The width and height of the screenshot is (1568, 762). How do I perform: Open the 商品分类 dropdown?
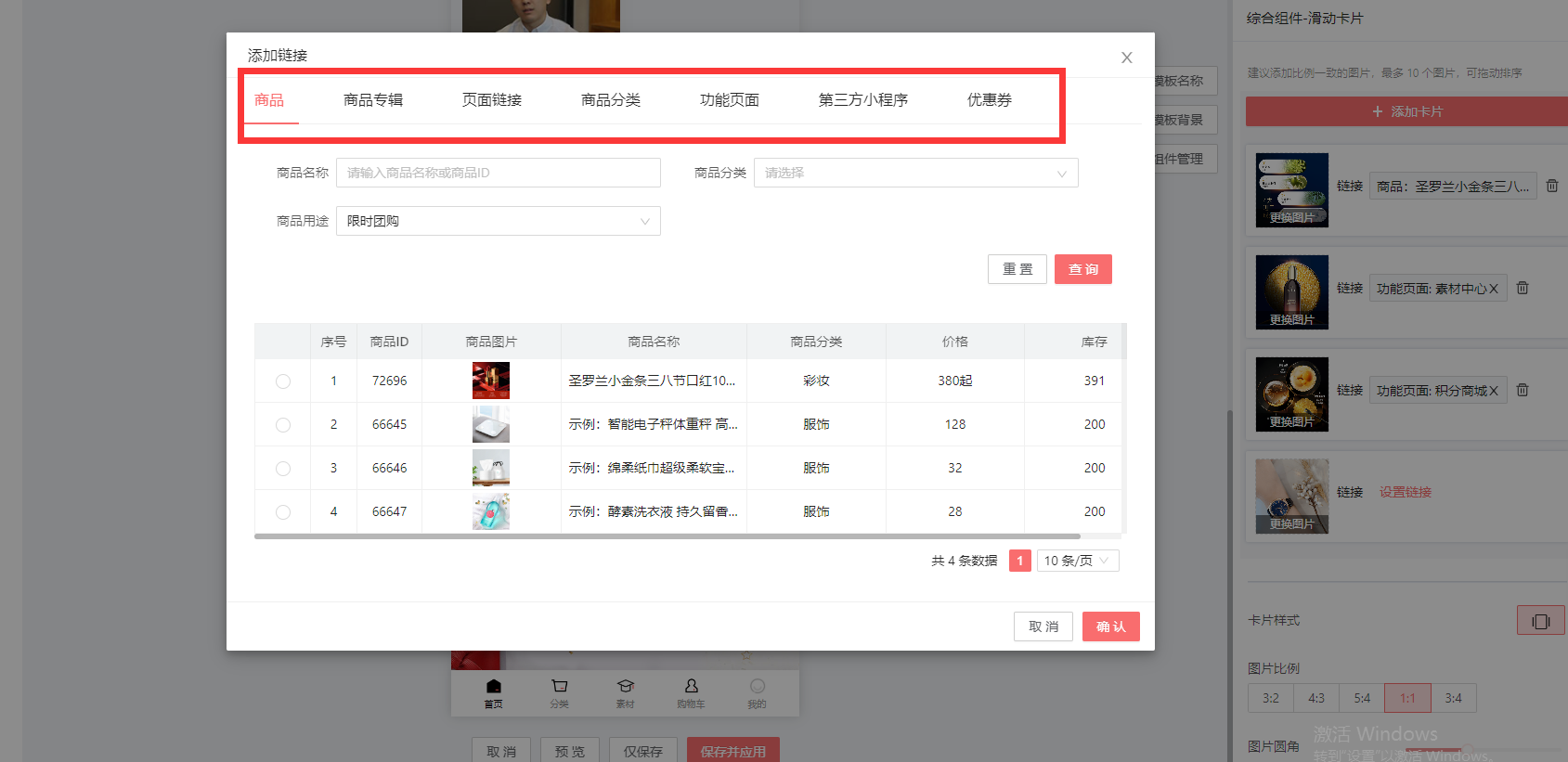[915, 174]
